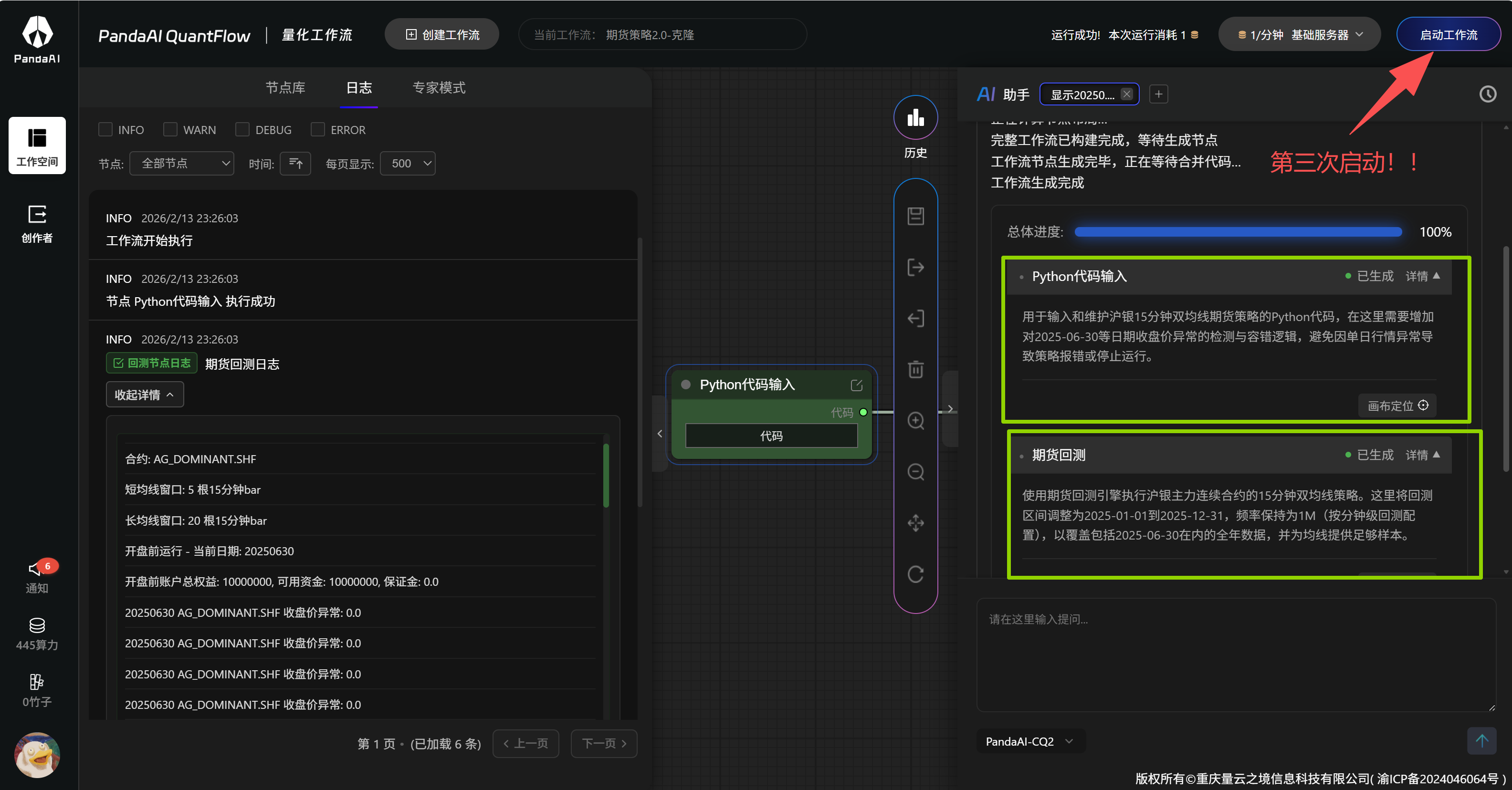Image resolution: width=1512 pixels, height=790 pixels.
Task: Collapse log details with 收起详情
Action: (x=145, y=395)
